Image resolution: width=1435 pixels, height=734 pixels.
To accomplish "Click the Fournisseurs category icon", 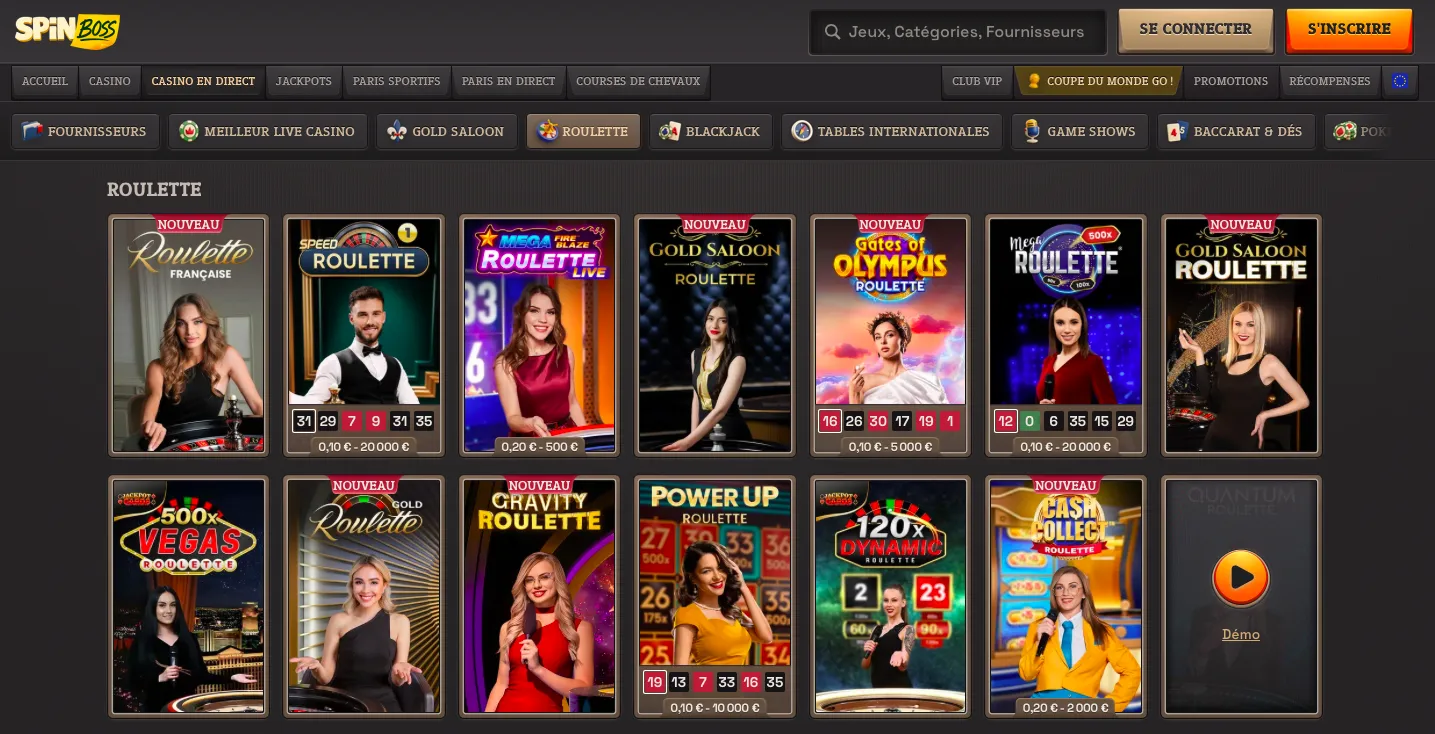I will (x=33, y=131).
